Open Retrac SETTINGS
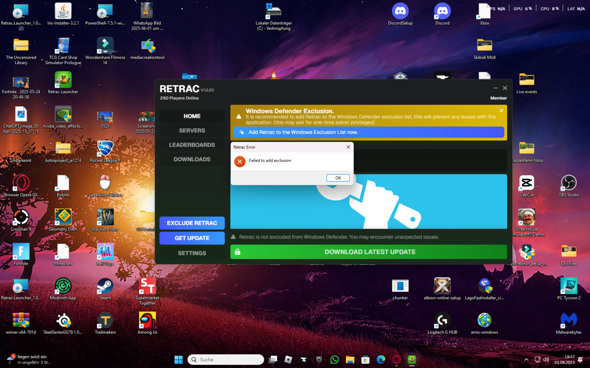The width and height of the screenshot is (590, 368). click(x=192, y=253)
